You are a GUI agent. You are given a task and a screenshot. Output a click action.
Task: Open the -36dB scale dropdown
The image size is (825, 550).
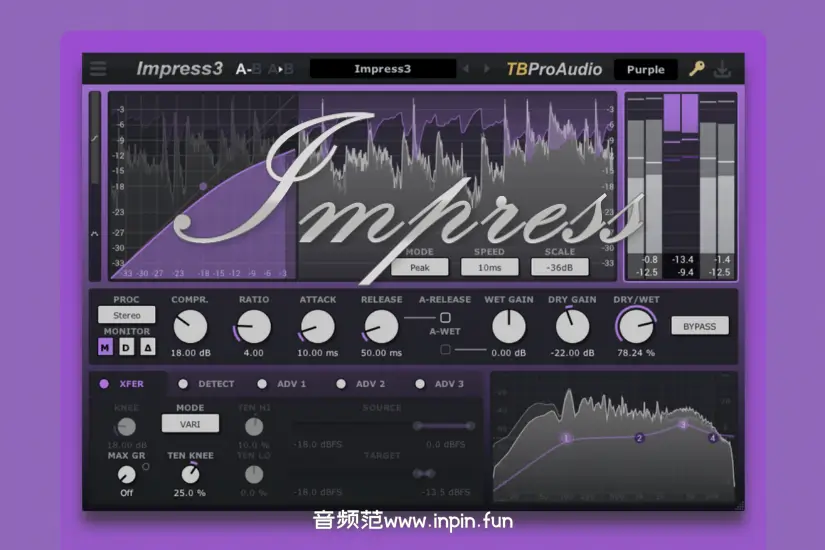point(559,267)
